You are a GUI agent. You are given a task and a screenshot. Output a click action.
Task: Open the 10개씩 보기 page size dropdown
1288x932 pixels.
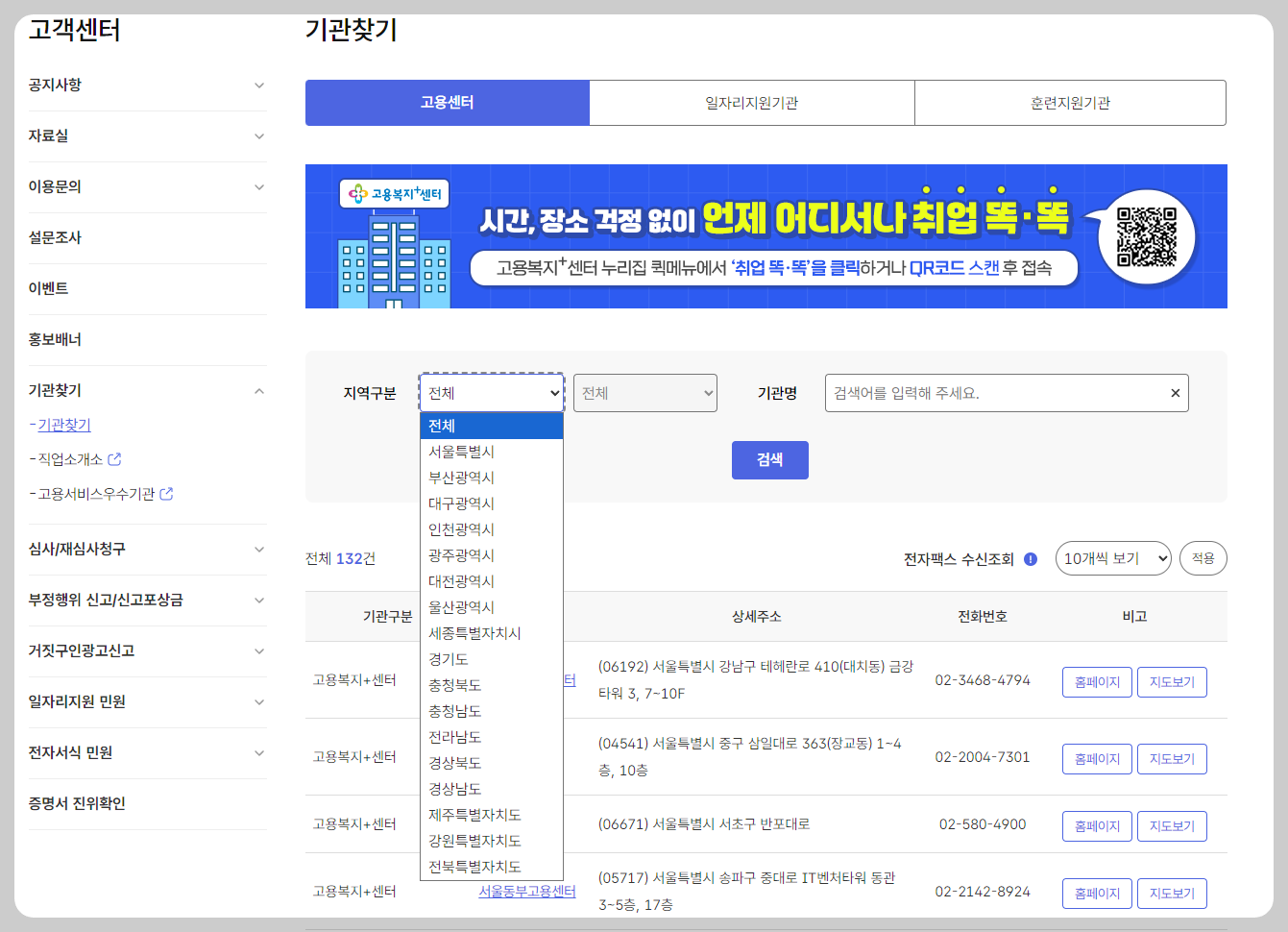1112,558
